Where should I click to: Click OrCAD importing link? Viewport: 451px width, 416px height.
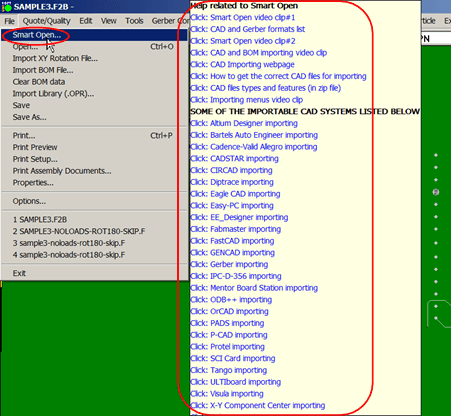(x=230, y=311)
